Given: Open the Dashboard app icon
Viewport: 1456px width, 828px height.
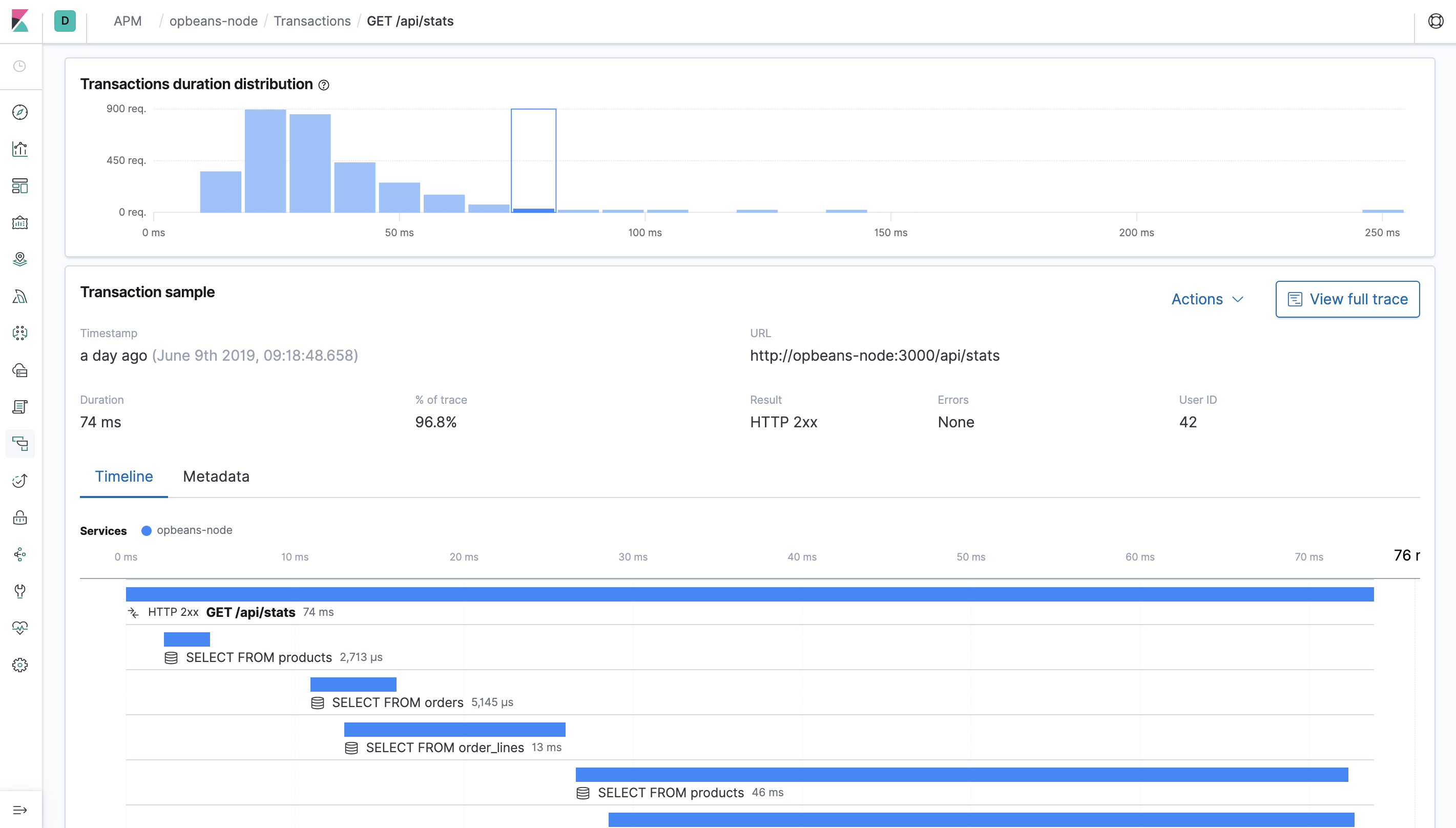Looking at the screenshot, I should [20, 186].
